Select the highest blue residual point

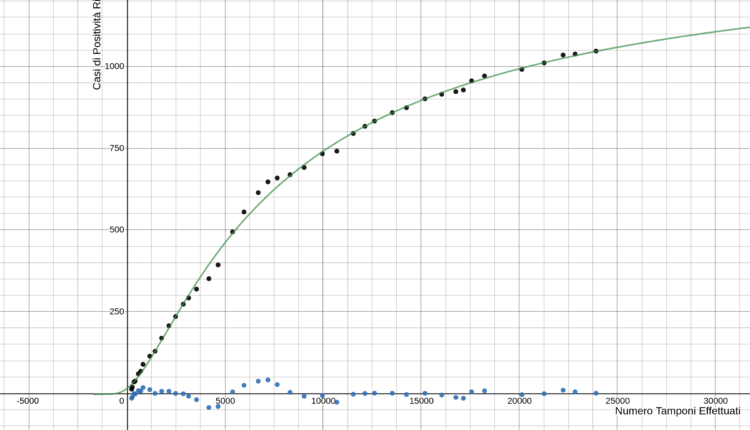pos(268,380)
